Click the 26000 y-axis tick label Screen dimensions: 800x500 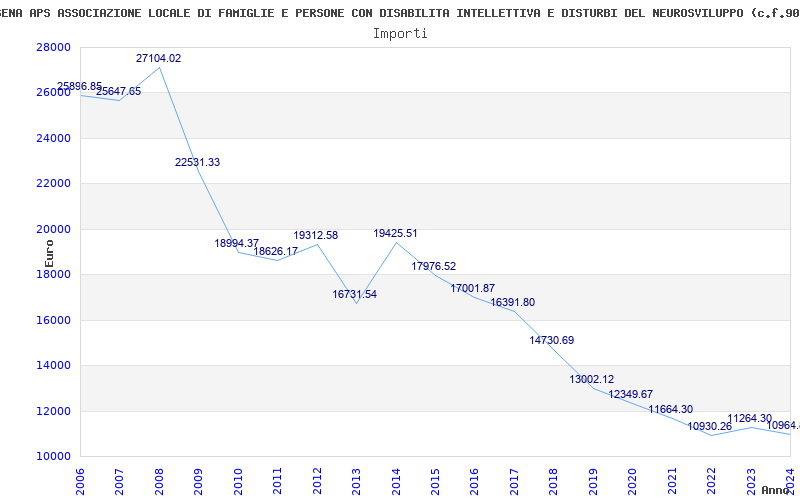click(x=54, y=93)
